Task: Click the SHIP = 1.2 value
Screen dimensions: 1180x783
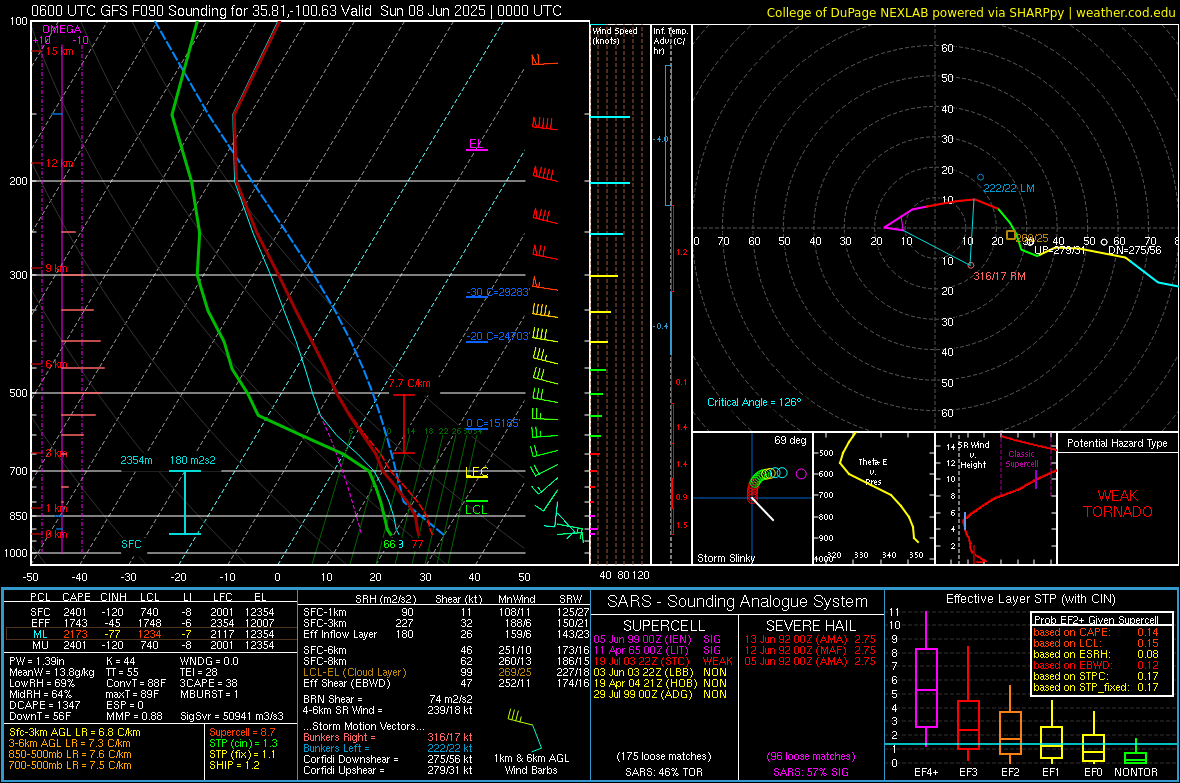Action: (234, 765)
